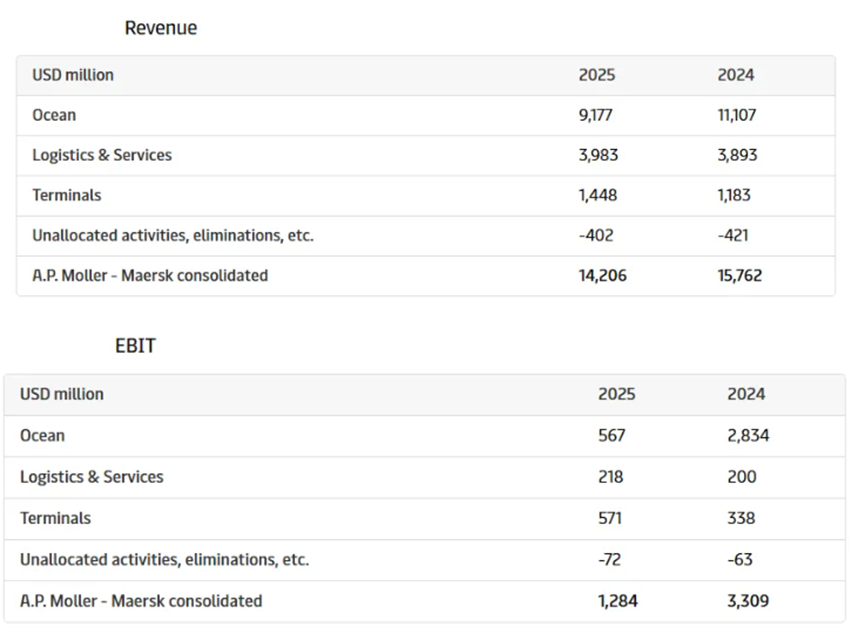
Task: Select the 2024 column header in Revenue table
Action: 736,75
